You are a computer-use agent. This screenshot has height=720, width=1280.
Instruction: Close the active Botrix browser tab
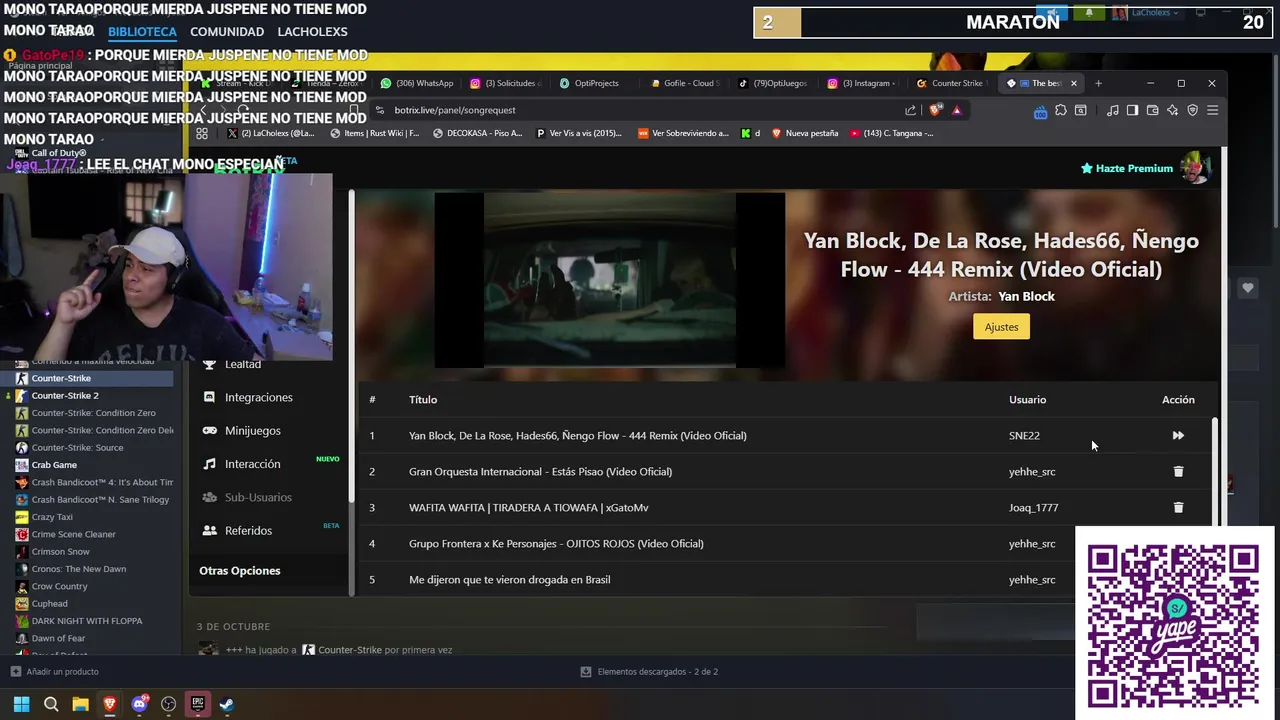1073,83
